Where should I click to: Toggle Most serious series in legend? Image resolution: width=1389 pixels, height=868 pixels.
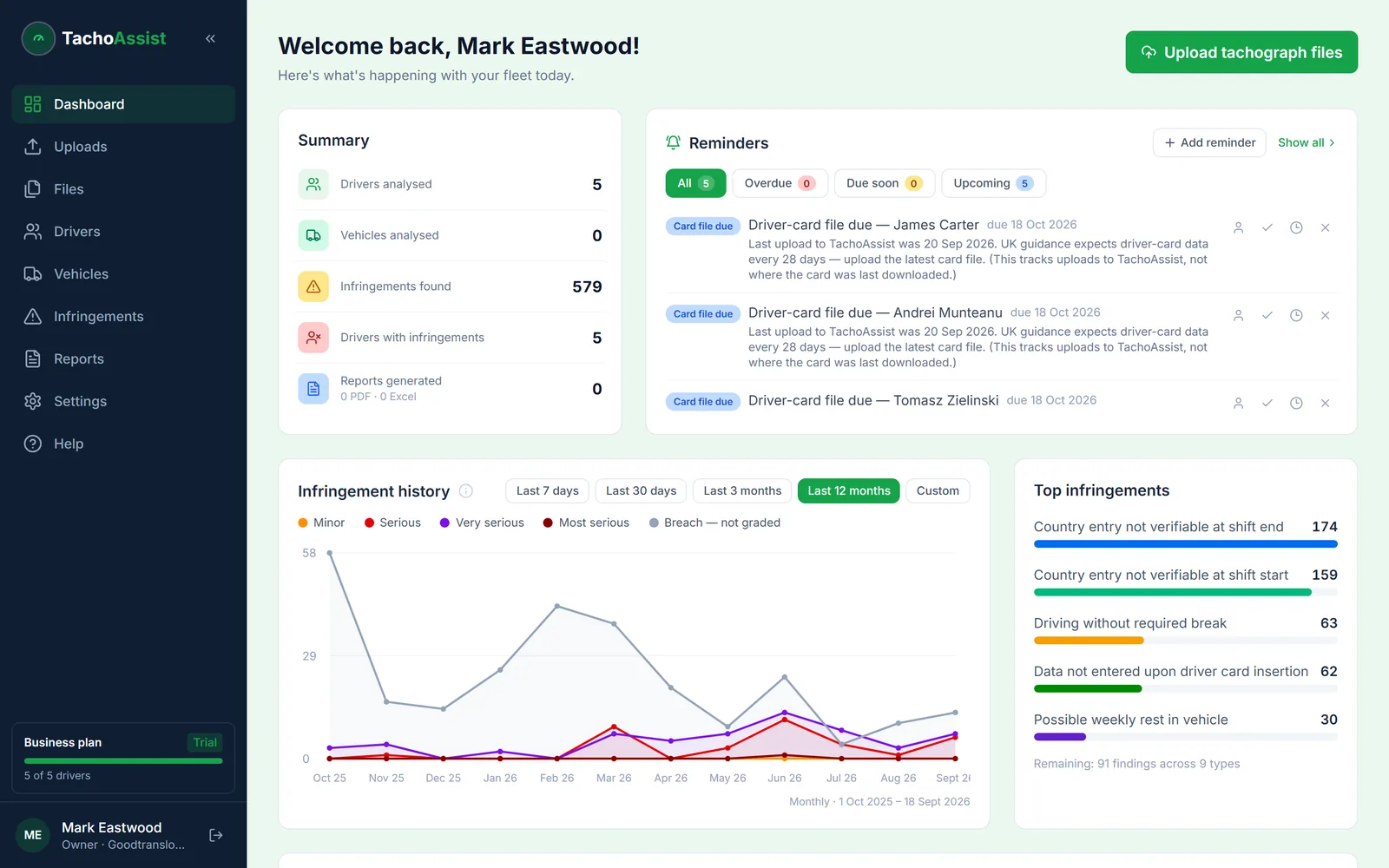[x=586, y=523]
